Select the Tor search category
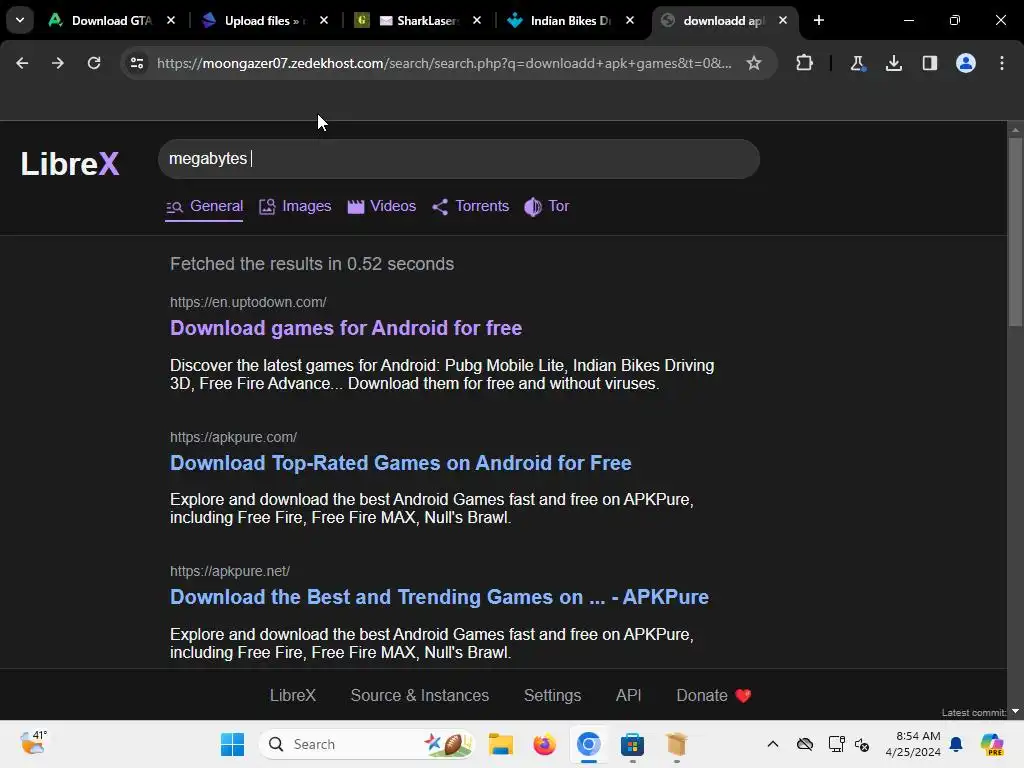This screenshot has height=768, width=1024. click(547, 206)
